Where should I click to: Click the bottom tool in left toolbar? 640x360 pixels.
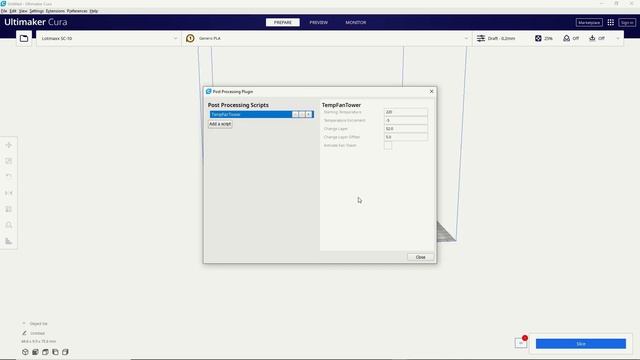tap(9, 241)
